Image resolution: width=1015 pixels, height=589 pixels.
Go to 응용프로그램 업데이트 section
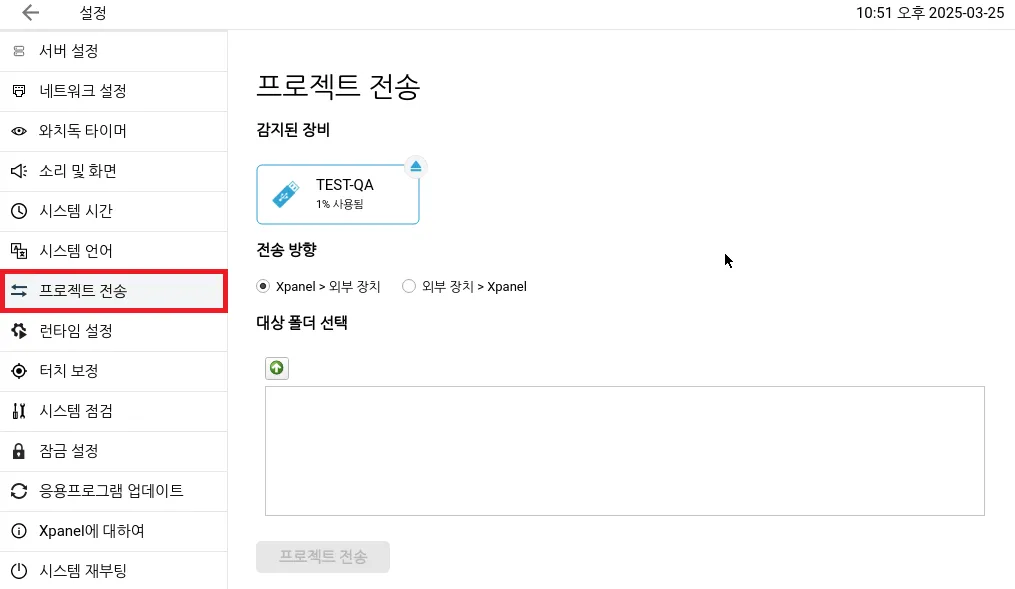[110, 491]
